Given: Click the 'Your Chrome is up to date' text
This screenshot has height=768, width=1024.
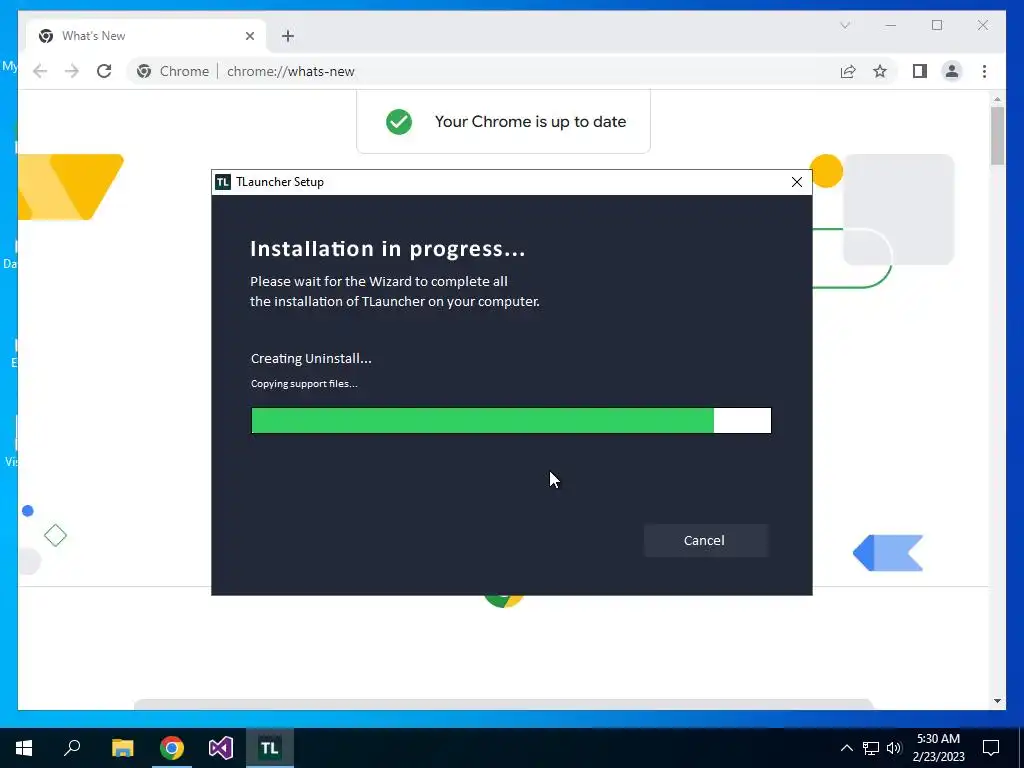Looking at the screenshot, I should [530, 121].
